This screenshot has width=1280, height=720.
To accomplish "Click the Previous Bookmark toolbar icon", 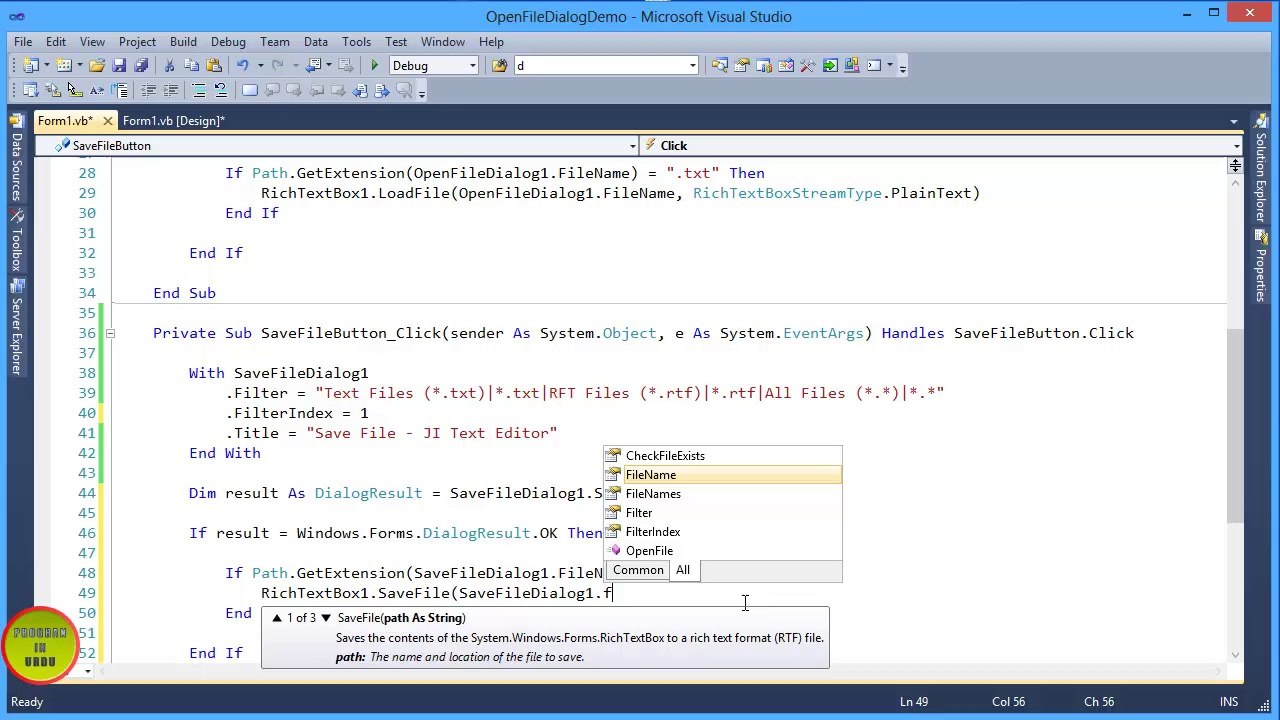I will click(272, 91).
